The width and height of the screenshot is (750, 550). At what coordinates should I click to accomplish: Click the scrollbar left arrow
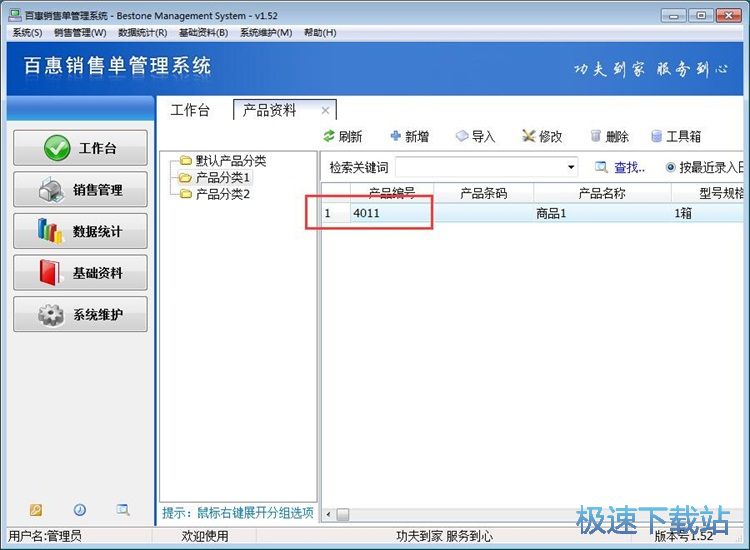coord(328,515)
